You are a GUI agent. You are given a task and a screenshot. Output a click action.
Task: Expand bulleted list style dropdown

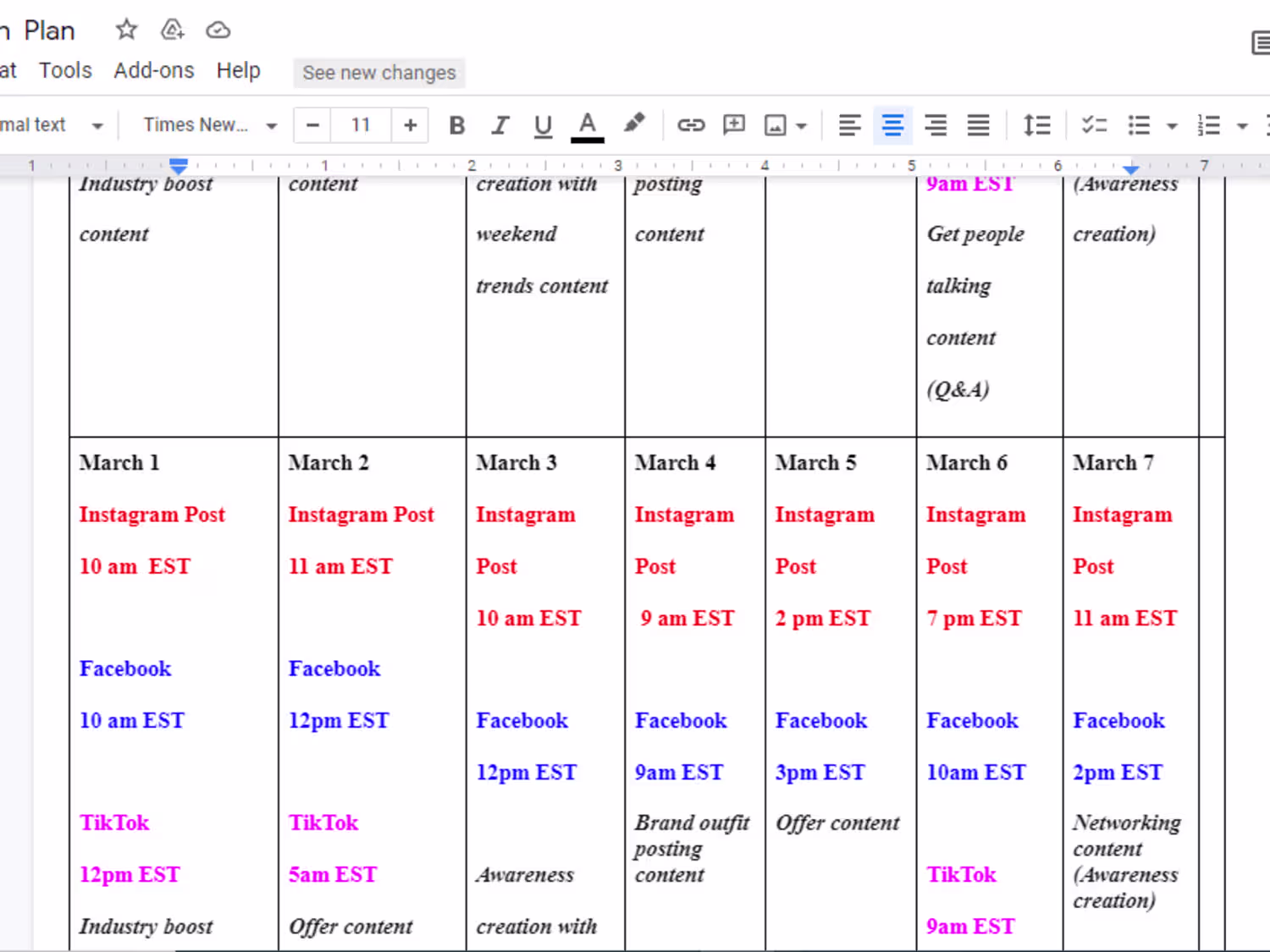click(x=1172, y=126)
